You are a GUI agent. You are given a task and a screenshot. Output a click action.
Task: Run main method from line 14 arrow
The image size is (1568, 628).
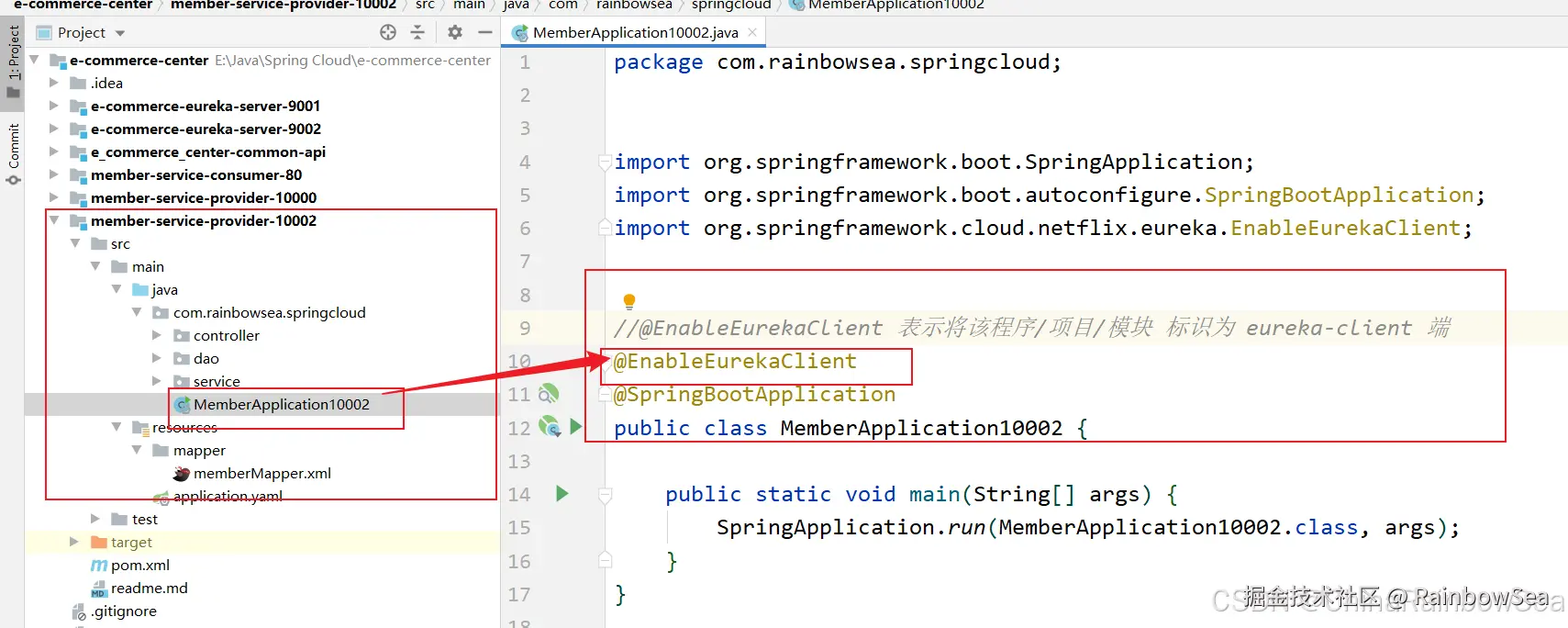coord(562,494)
